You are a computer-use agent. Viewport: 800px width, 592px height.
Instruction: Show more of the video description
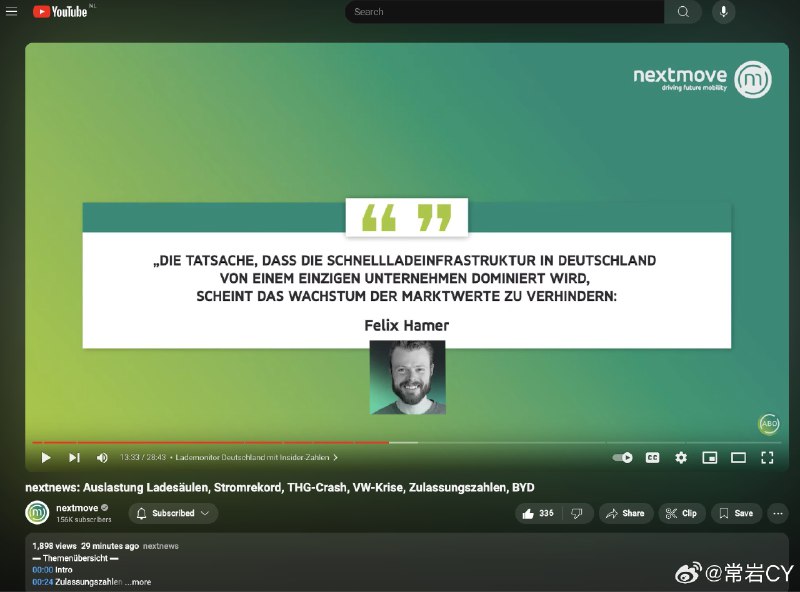[141, 582]
